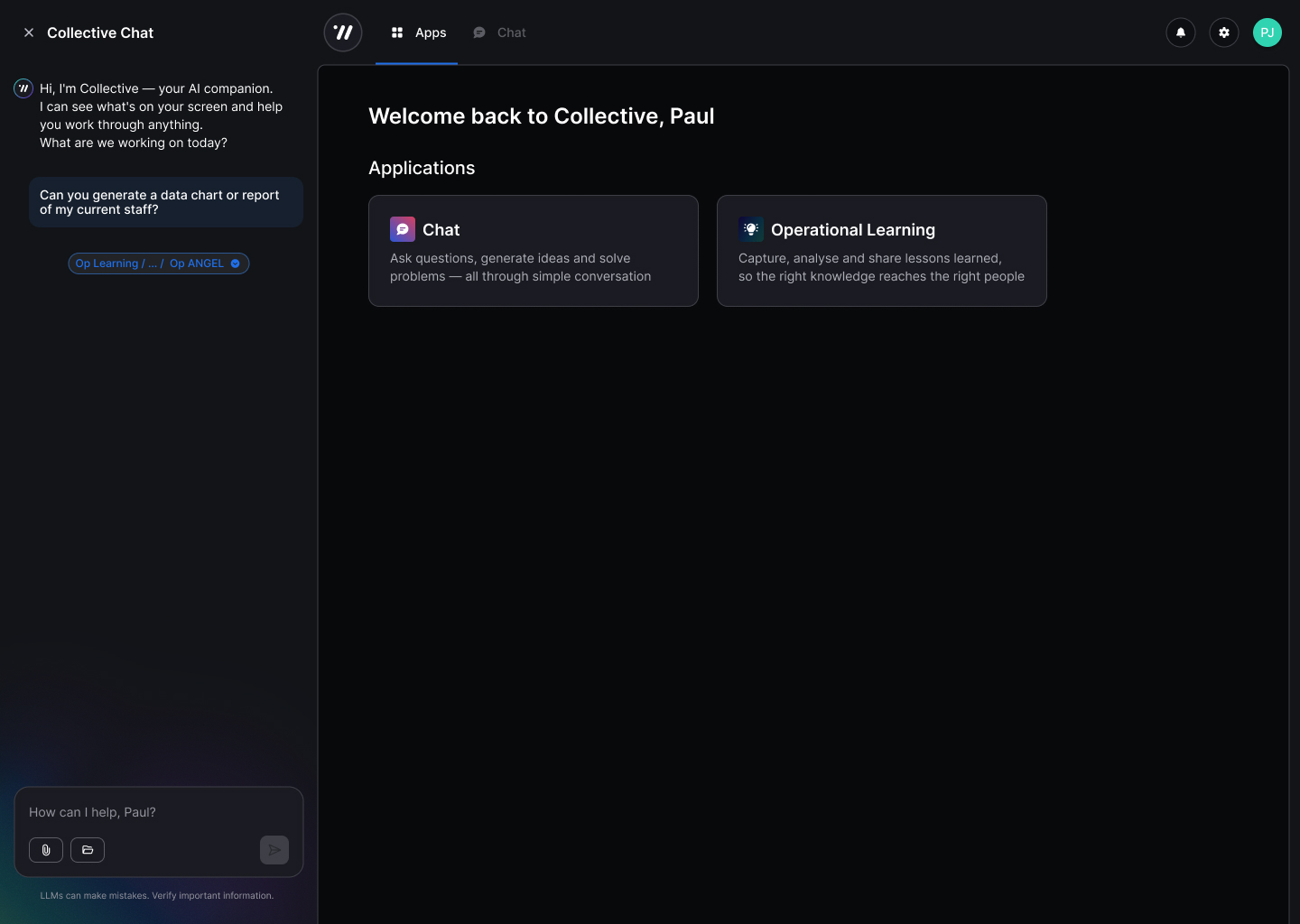Click the 'Welcome back to Collective, Paul' heading
This screenshot has height=924, width=1300.
point(542,116)
